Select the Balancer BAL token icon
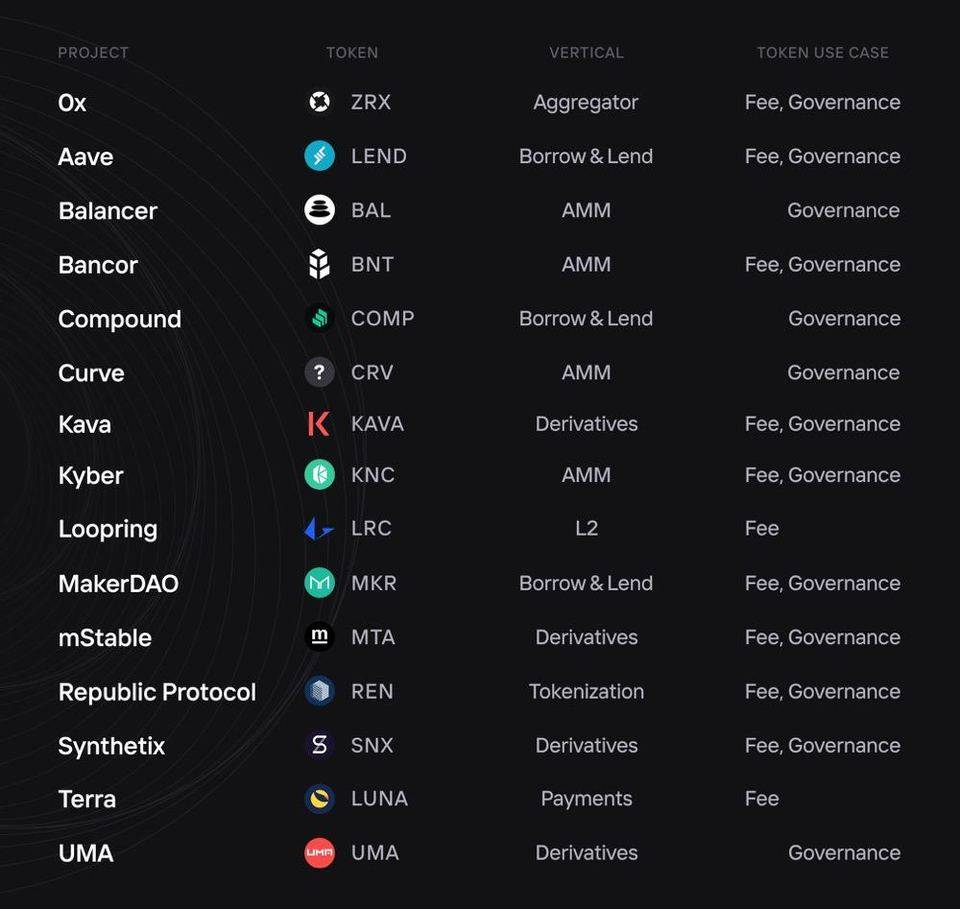Viewport: 960px width, 909px height. 319,210
